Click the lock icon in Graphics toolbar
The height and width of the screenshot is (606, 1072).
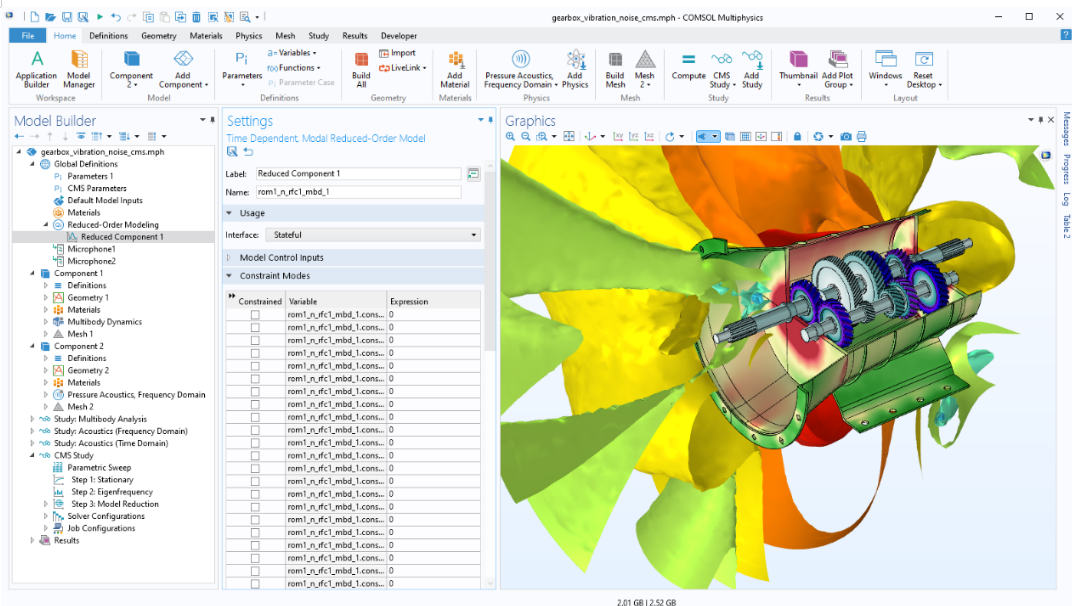click(x=797, y=137)
